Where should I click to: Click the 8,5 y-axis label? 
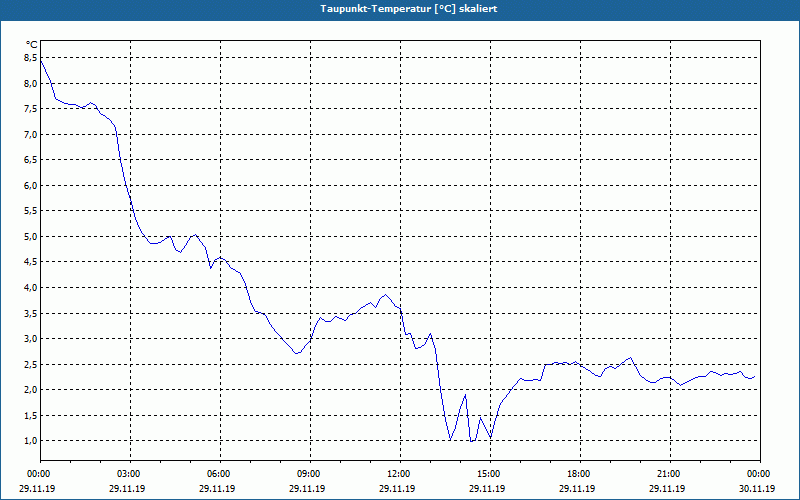(x=31, y=58)
